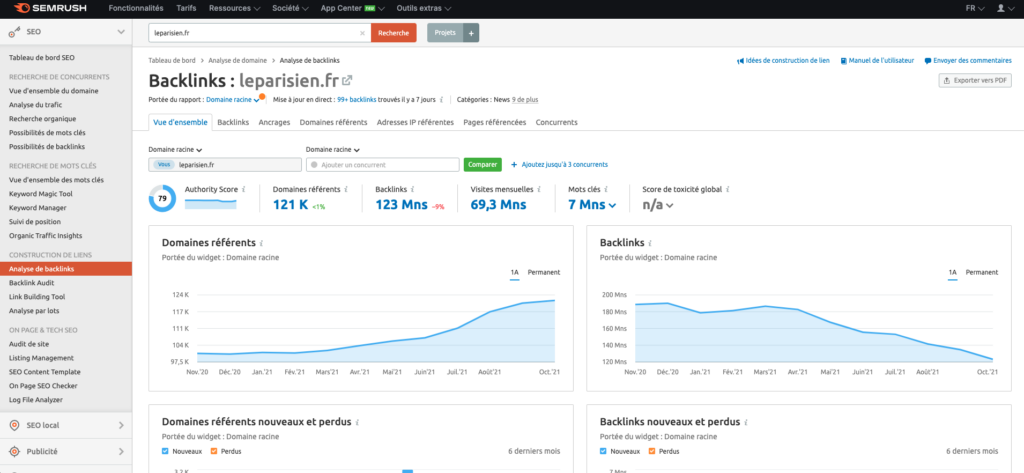Viewport: 1024px width, 473px height.
Task: Open Fonctionnalités in top menu
Action: pos(136,8)
